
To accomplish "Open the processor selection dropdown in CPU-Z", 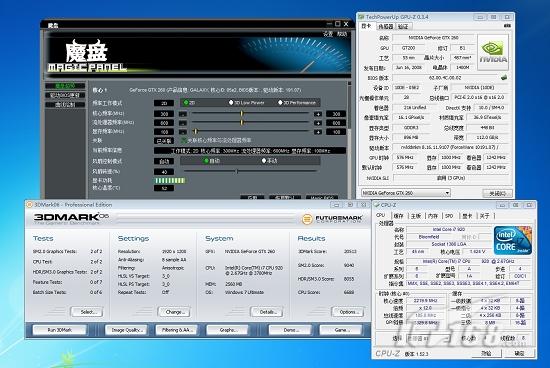I will click(x=428, y=338).
